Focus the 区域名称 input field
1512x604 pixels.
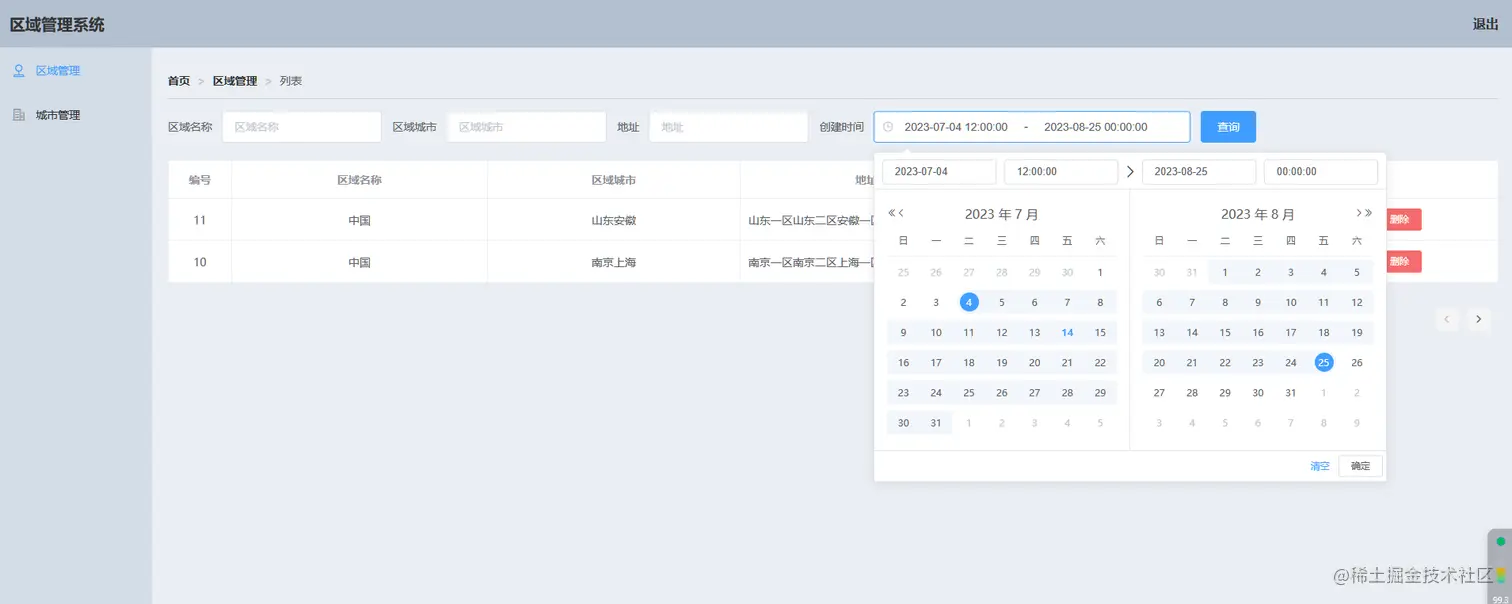point(302,127)
